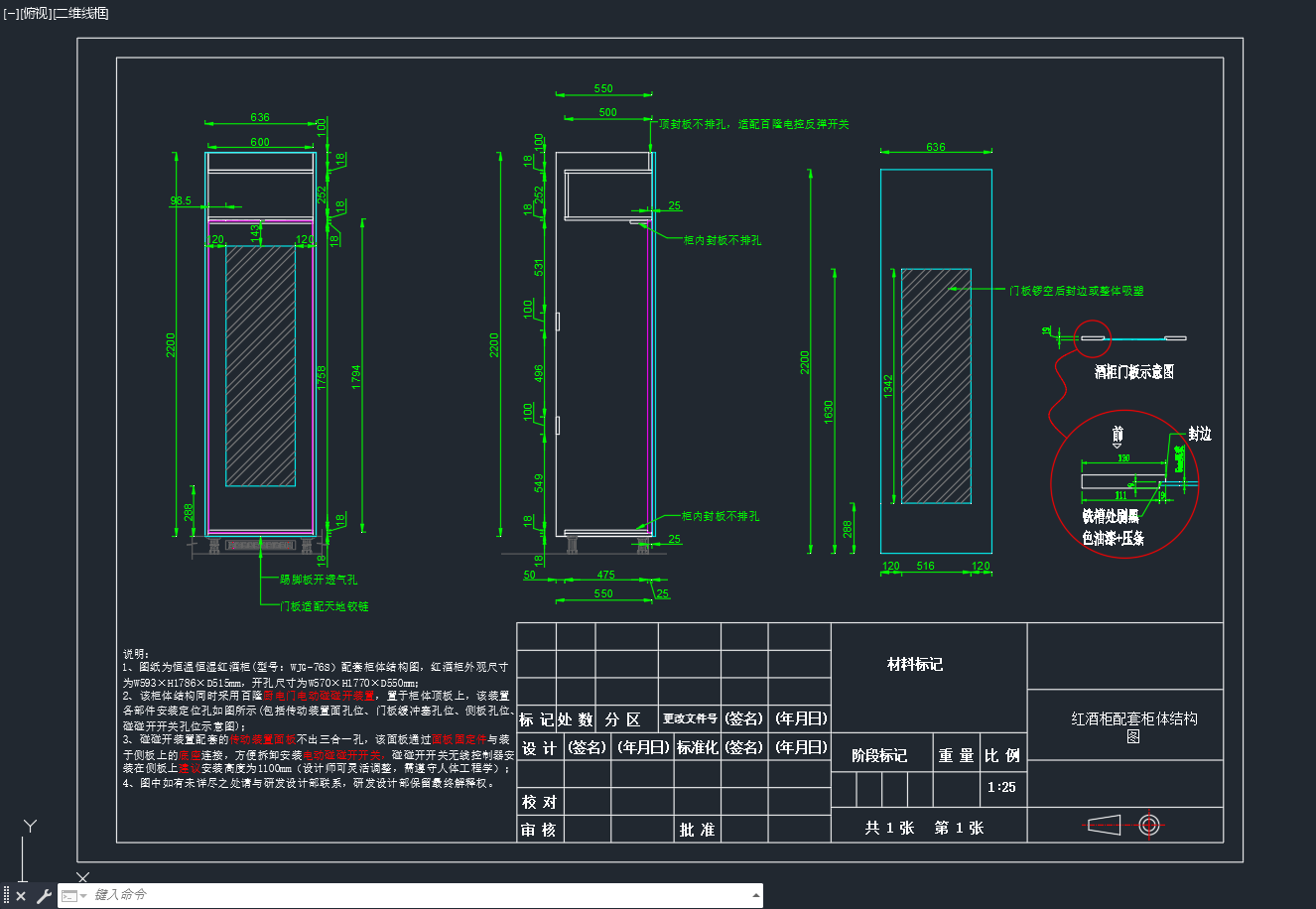Select the 门板适配天地铰链 annotation
This screenshot has height=909, width=1316.
[324, 605]
